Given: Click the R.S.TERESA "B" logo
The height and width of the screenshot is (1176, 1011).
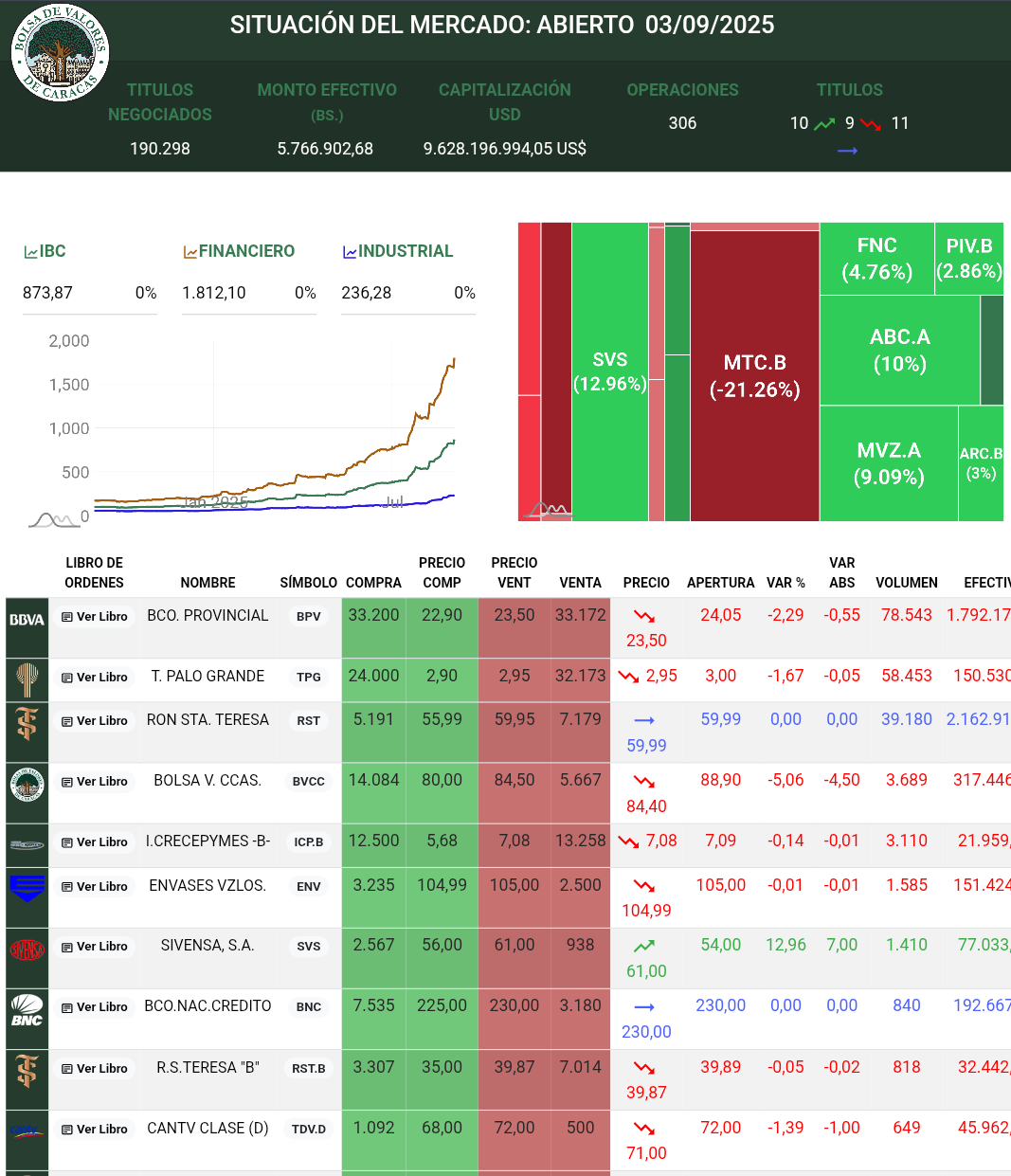Looking at the screenshot, I should tap(27, 1071).
